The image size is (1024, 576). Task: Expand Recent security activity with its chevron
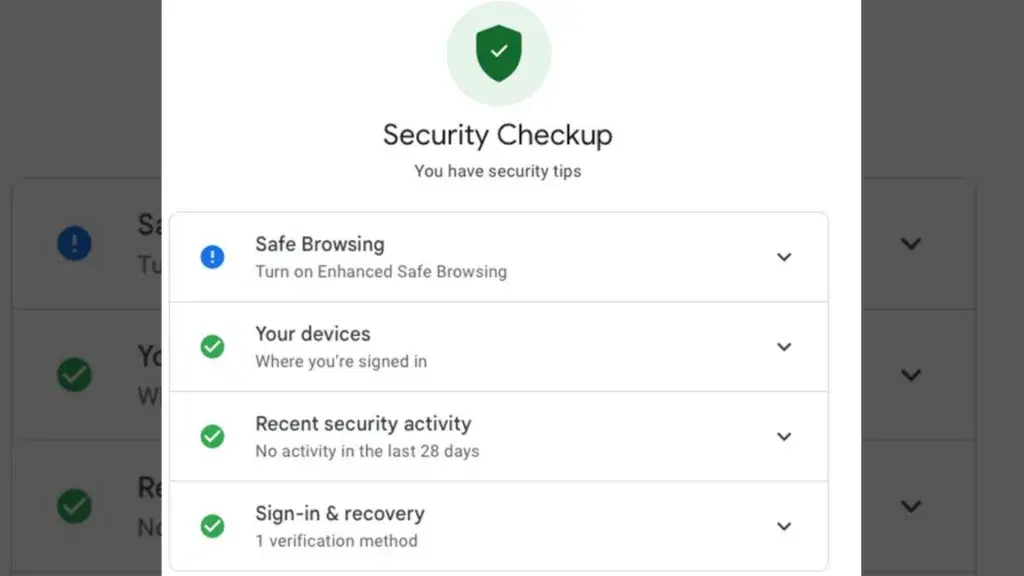tap(784, 437)
